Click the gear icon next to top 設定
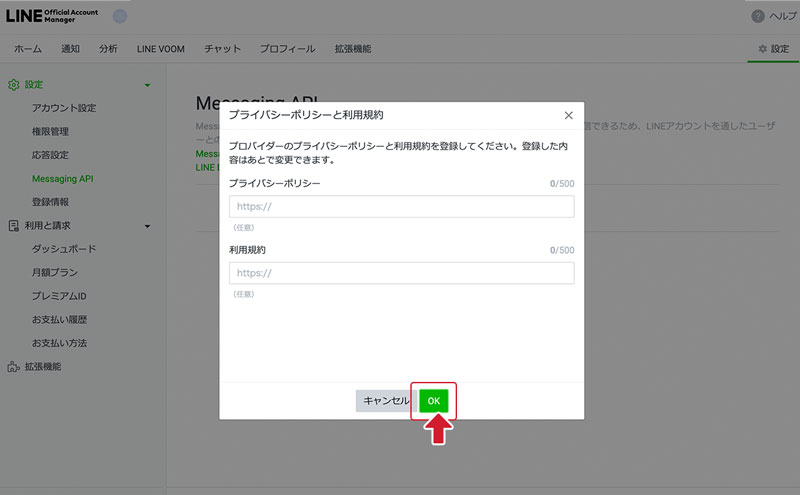The height and width of the screenshot is (495, 800). 763,49
